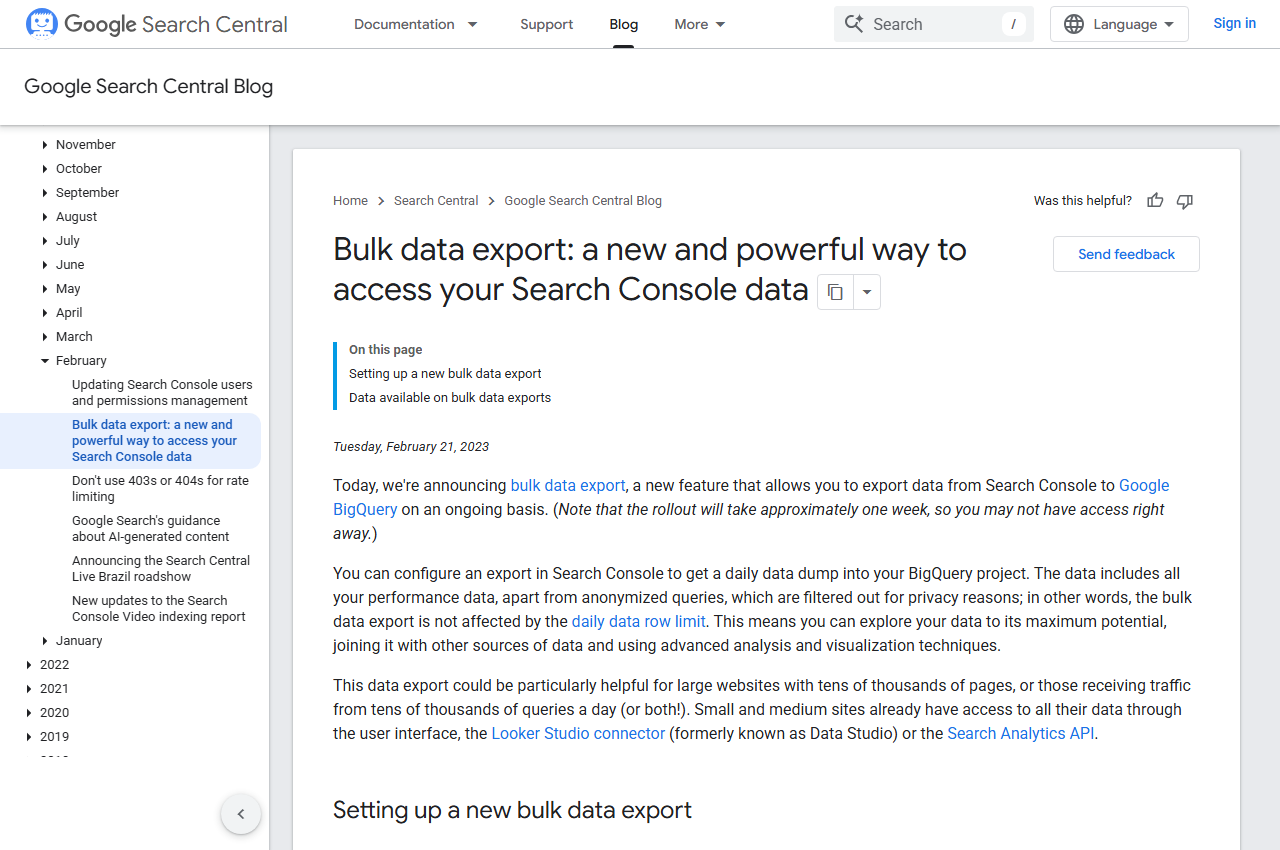Viewport: 1280px width, 850px height.
Task: Open the More dropdown menu
Action: [x=700, y=24]
